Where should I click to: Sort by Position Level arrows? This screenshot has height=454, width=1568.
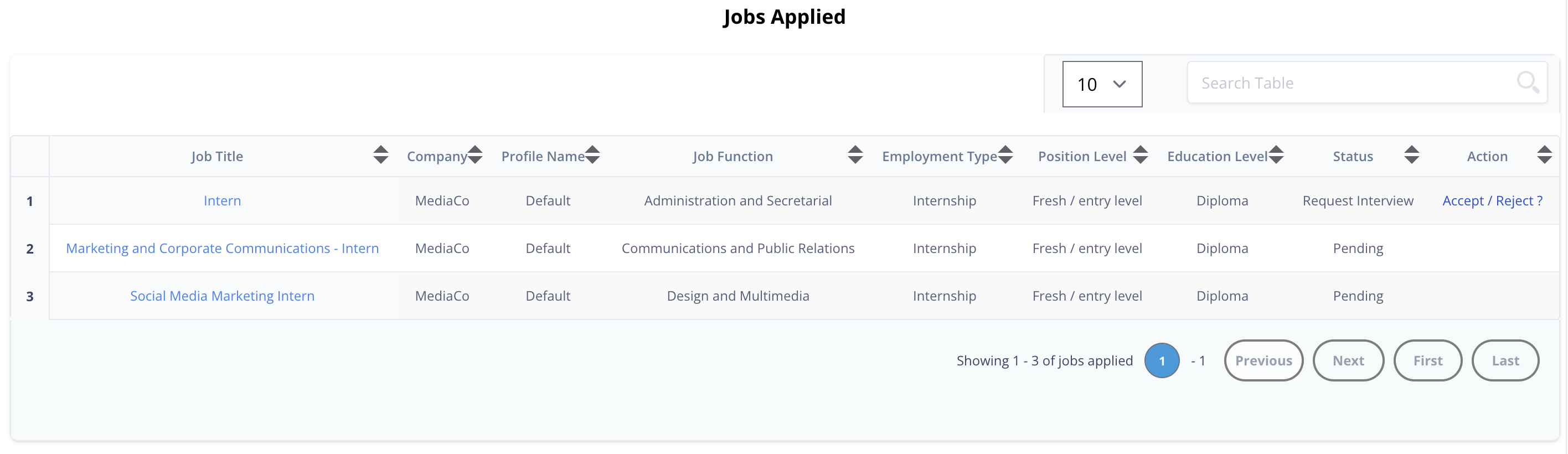(1141, 155)
